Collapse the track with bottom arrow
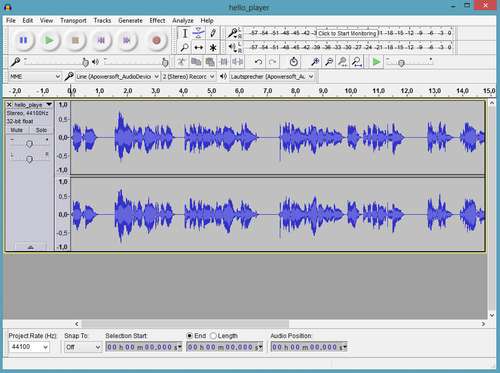500x373 pixels. (x=30, y=247)
